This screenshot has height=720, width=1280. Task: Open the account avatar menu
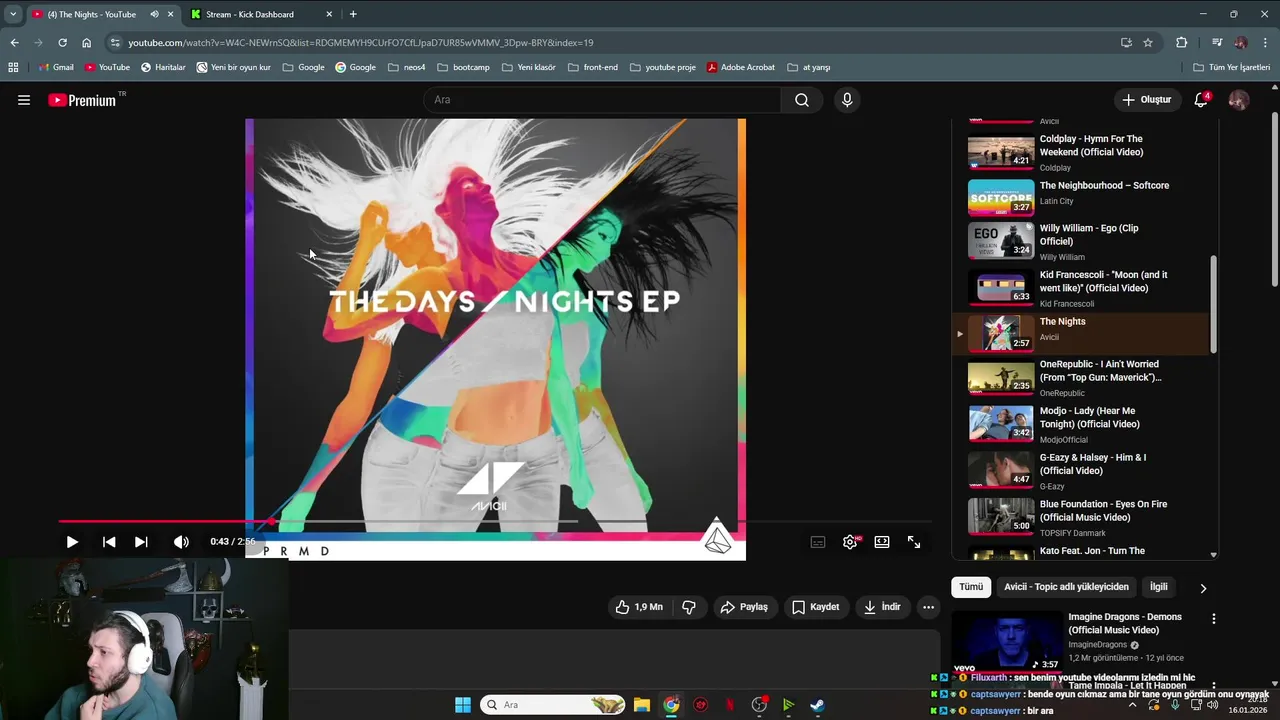coord(1238,100)
